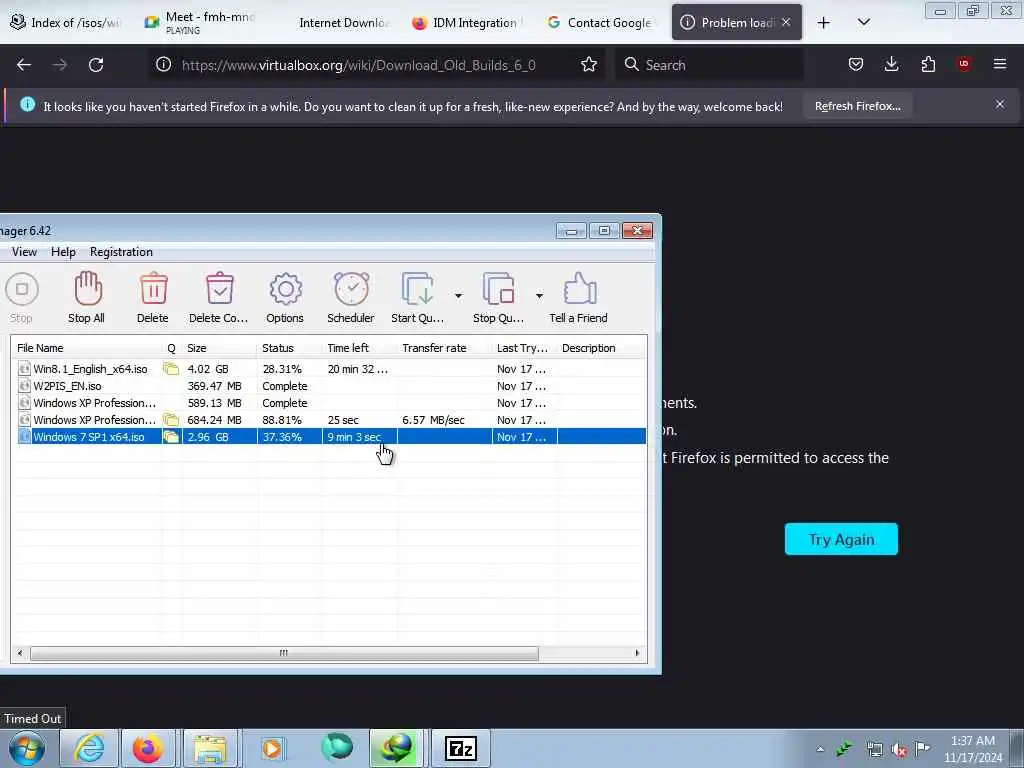The height and width of the screenshot is (768, 1024).
Task: Open the Firefox downloads panel
Action: (x=891, y=64)
